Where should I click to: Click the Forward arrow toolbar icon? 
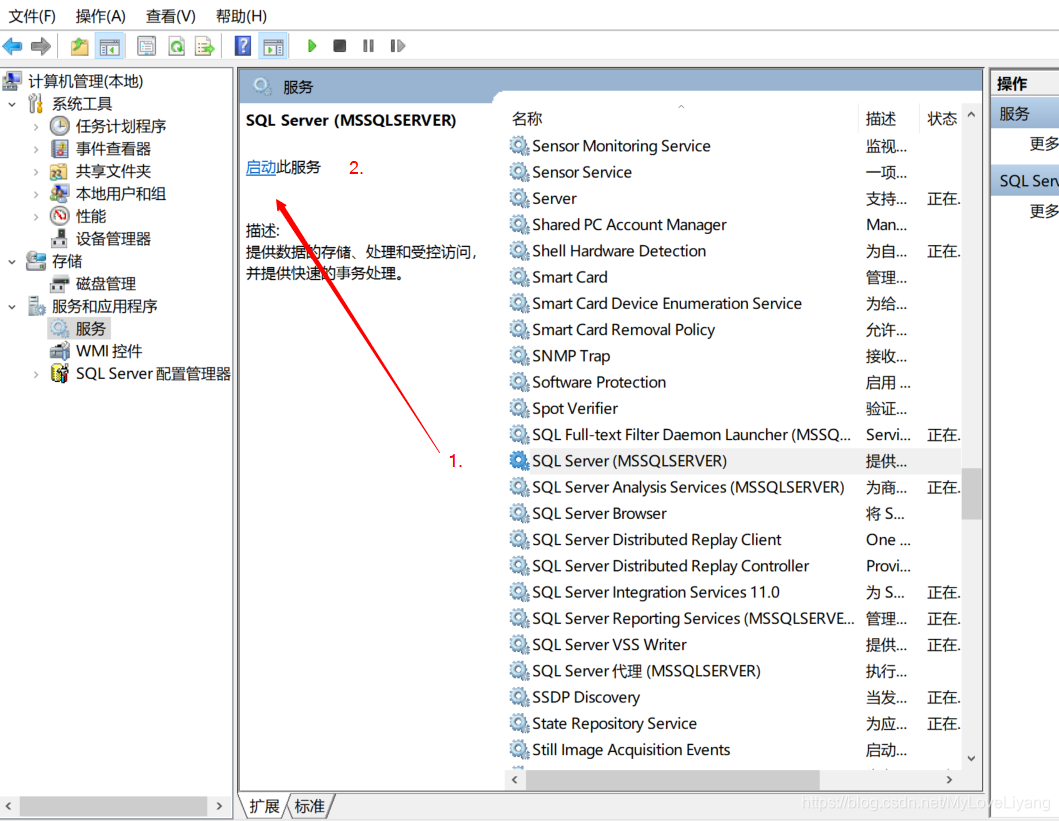[41, 46]
